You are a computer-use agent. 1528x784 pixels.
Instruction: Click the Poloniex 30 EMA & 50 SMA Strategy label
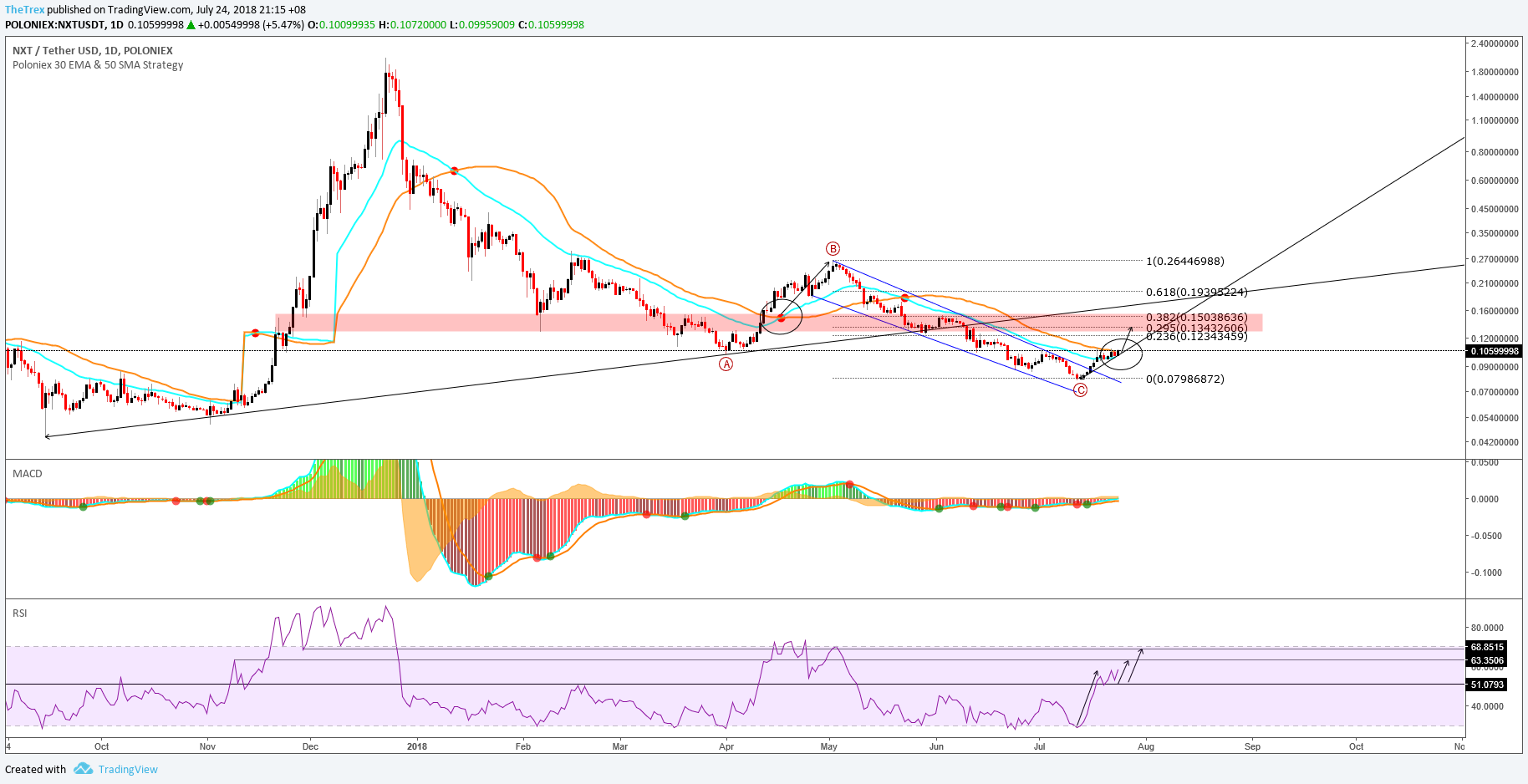[x=98, y=64]
